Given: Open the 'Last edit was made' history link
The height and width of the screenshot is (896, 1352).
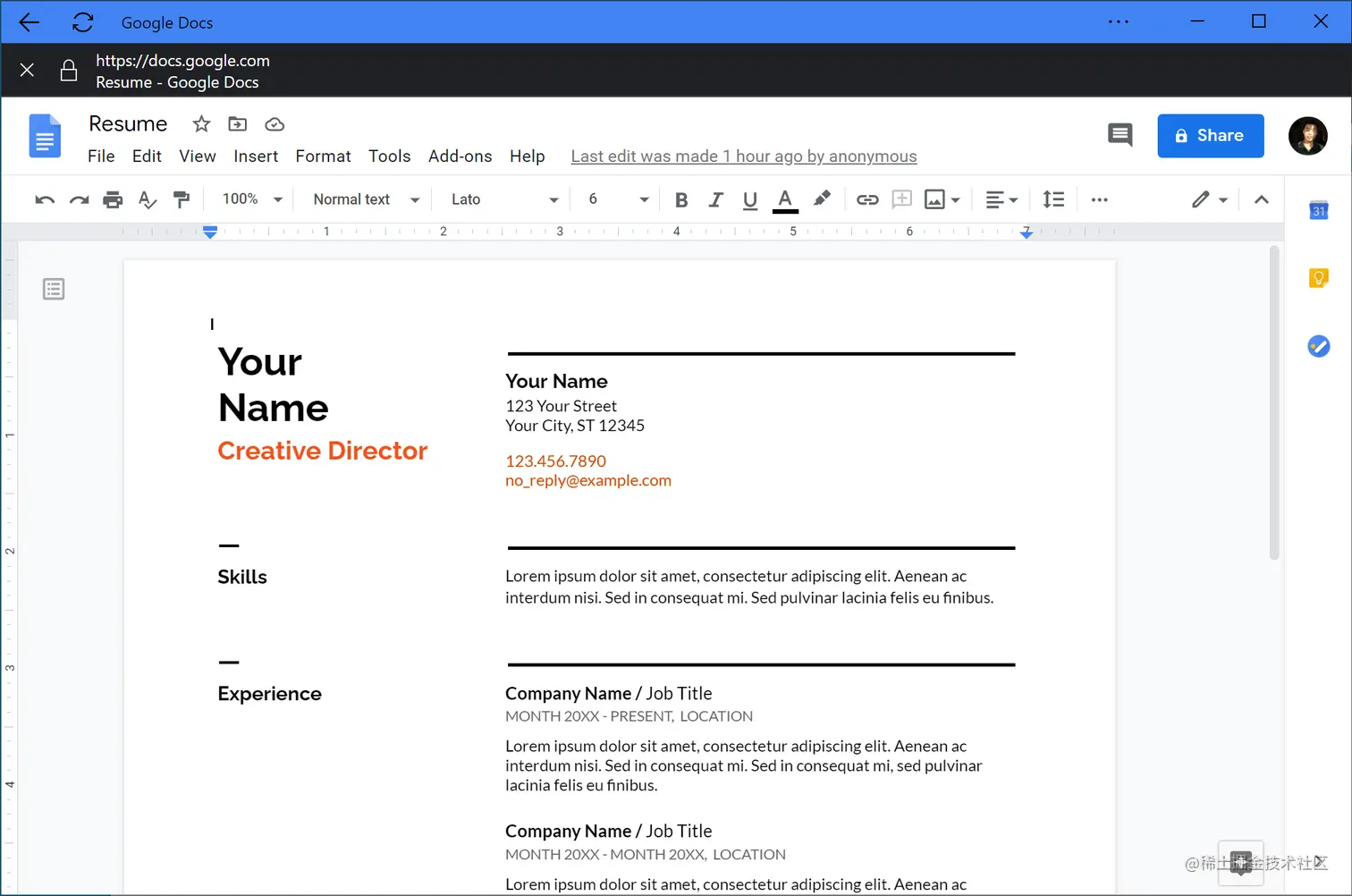Looking at the screenshot, I should coord(744,156).
